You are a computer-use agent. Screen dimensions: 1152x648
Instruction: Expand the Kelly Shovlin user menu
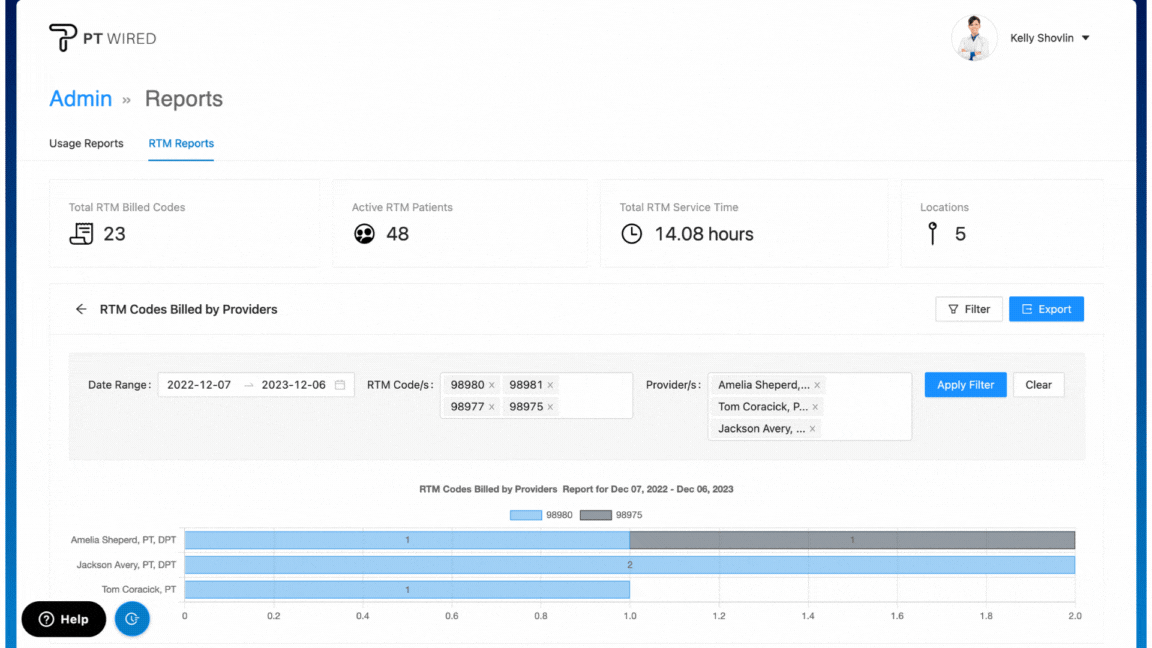coord(1086,38)
